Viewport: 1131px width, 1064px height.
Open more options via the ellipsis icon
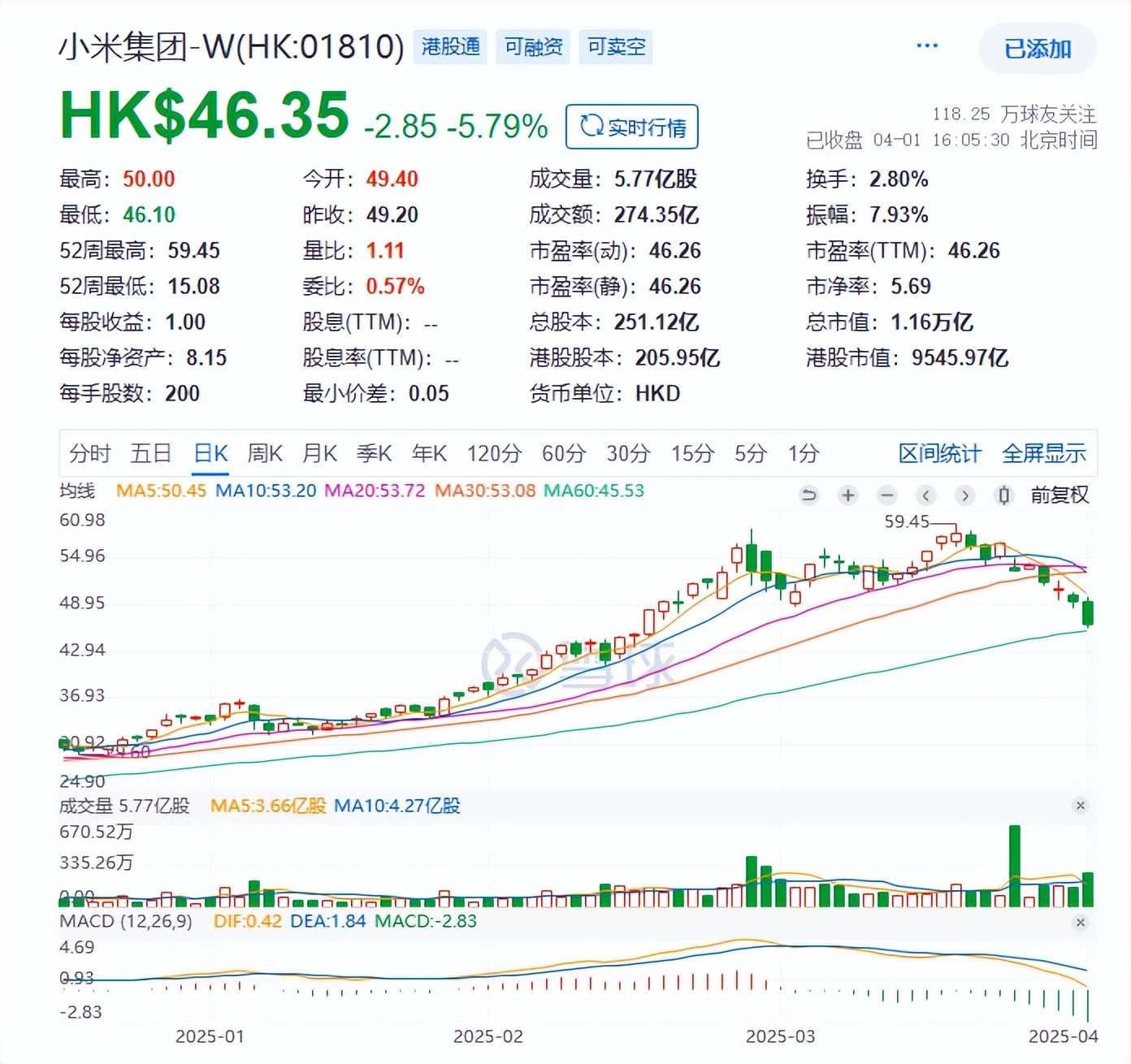[x=926, y=46]
